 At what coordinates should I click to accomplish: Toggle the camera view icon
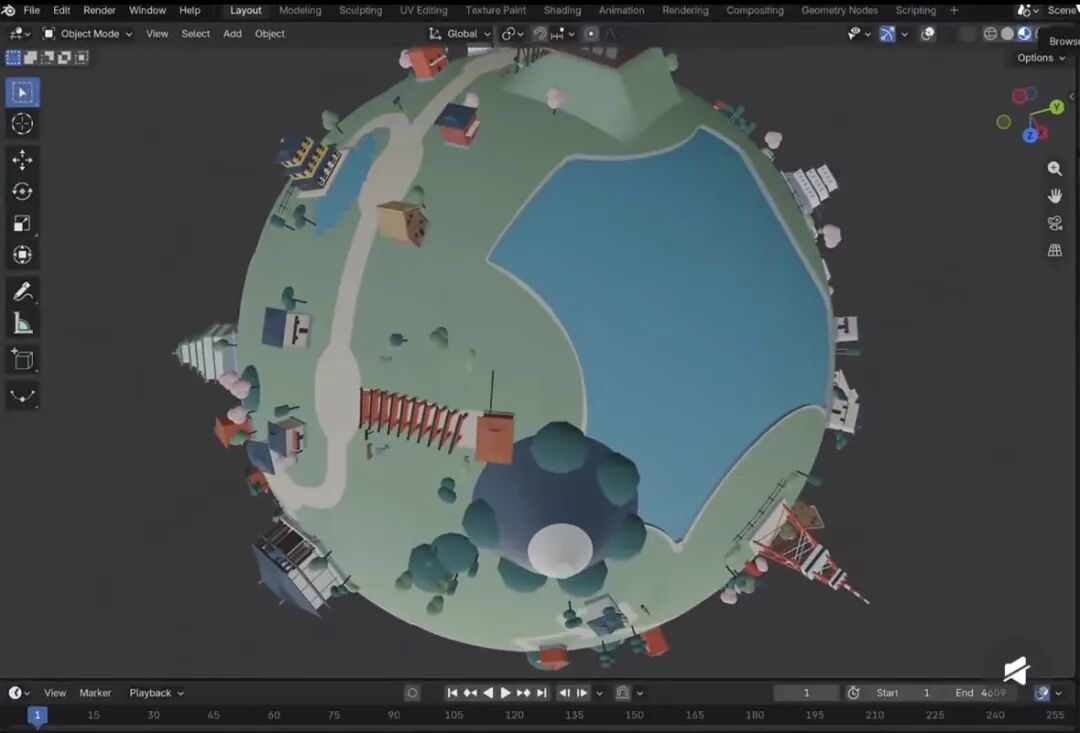pos(1055,223)
